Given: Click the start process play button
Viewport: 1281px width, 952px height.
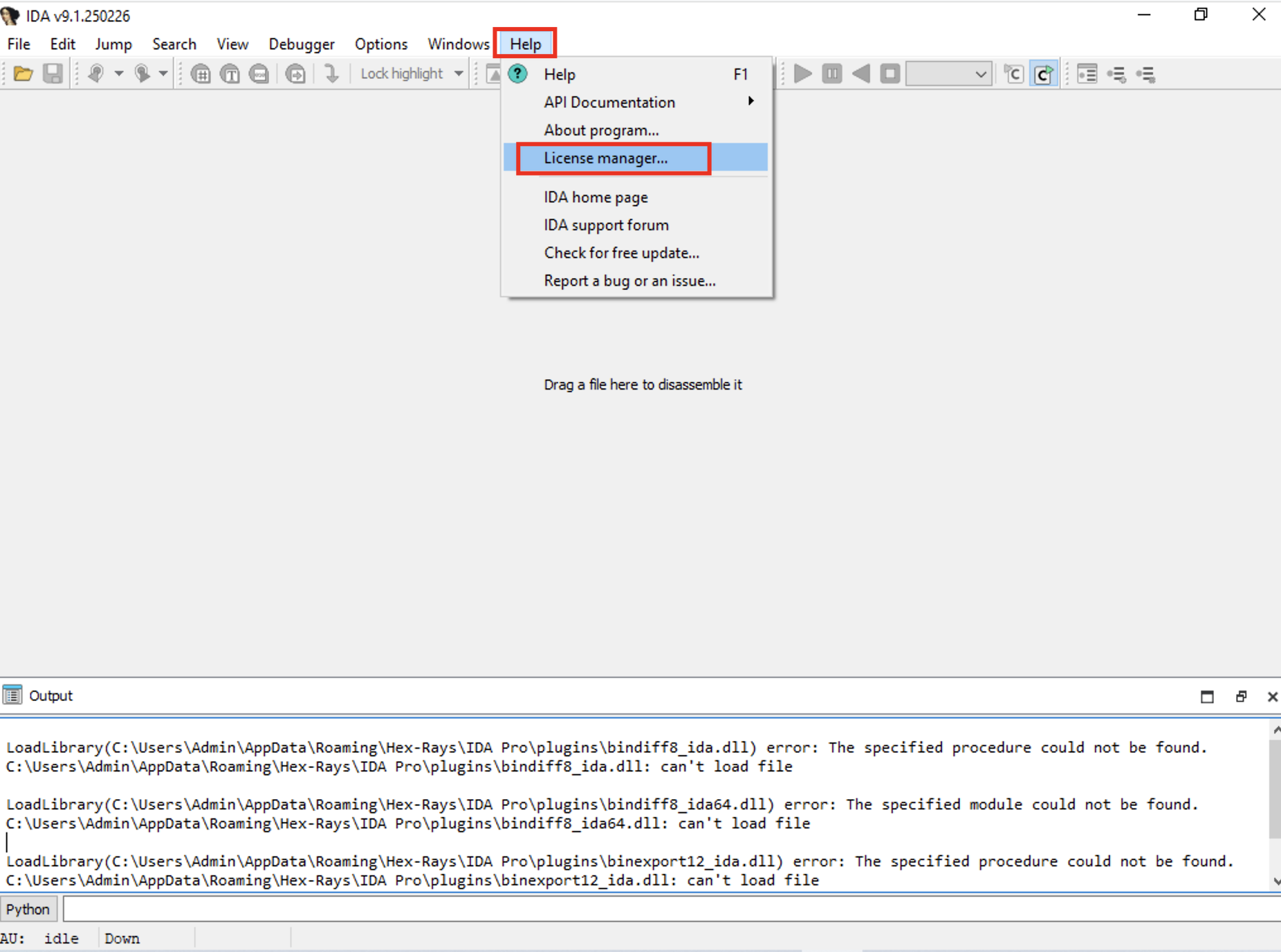Looking at the screenshot, I should [x=802, y=74].
